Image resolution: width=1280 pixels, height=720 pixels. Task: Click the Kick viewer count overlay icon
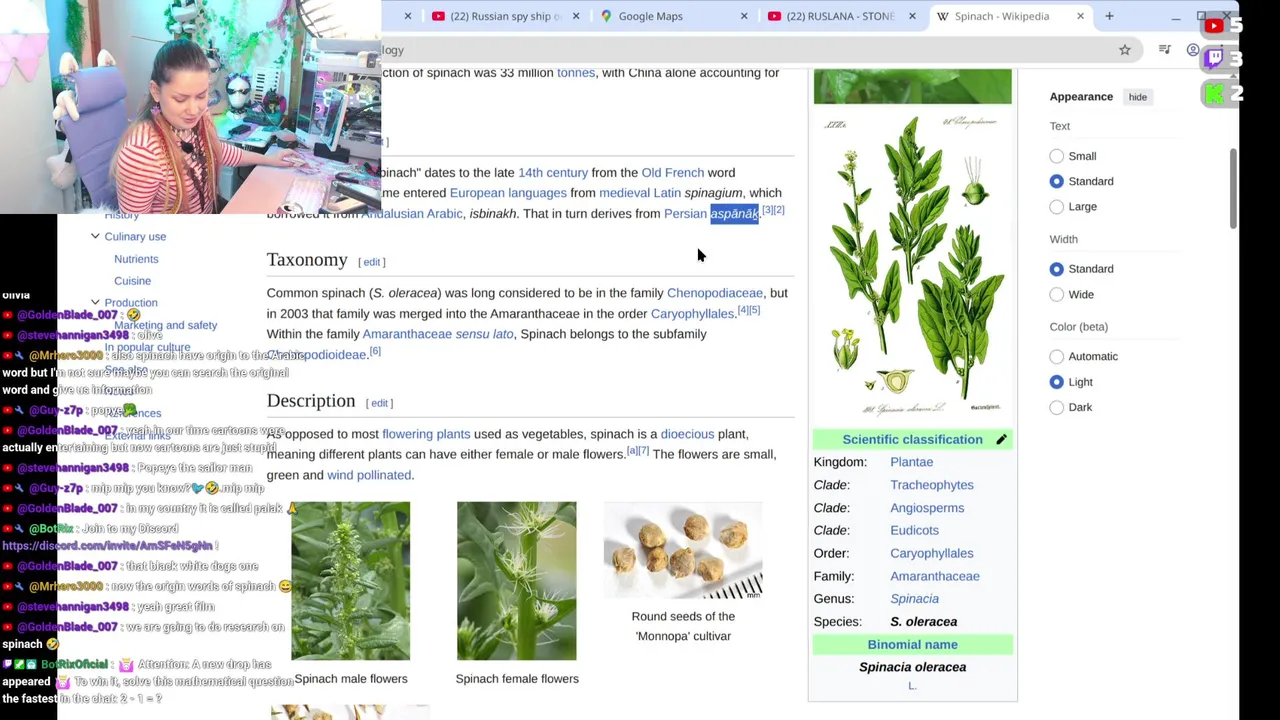pos(1214,94)
